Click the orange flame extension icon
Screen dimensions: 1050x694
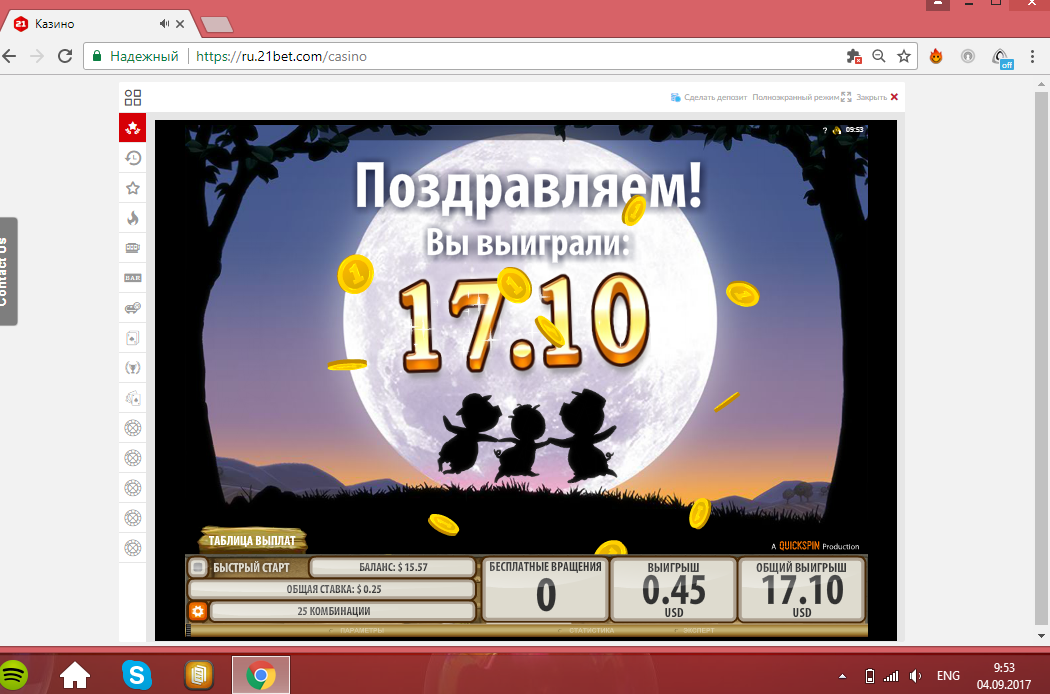click(x=936, y=56)
